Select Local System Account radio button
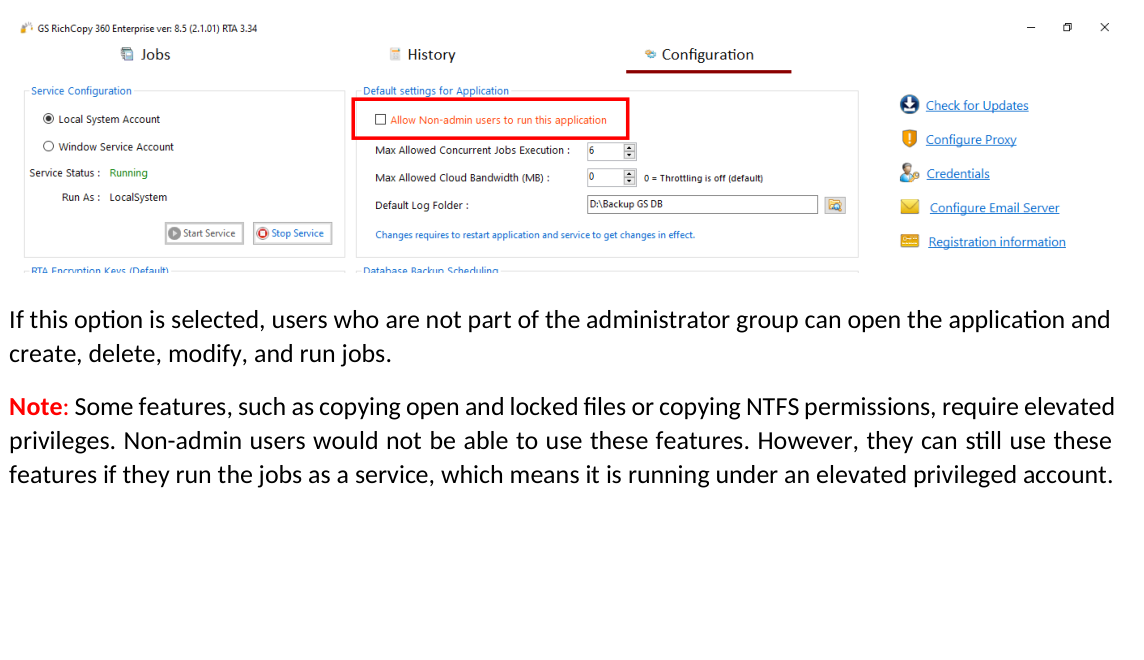 [48, 119]
